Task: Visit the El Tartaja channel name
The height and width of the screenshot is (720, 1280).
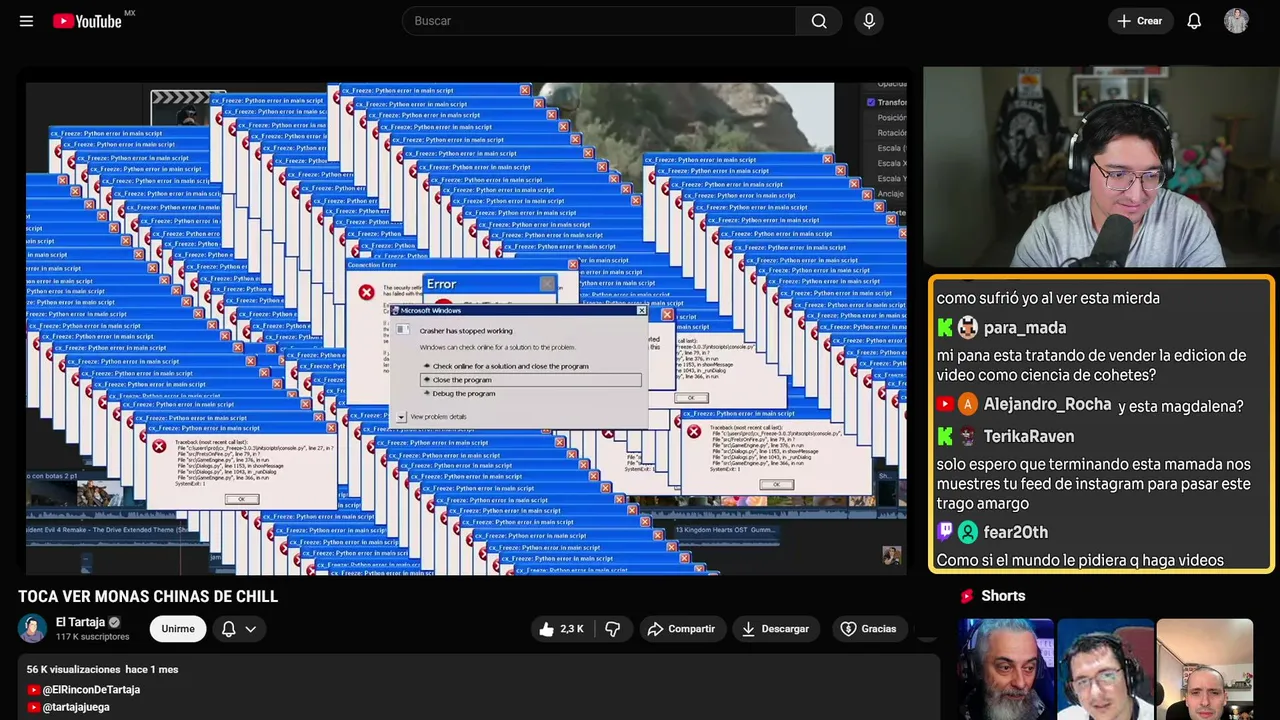Action: click(80, 622)
